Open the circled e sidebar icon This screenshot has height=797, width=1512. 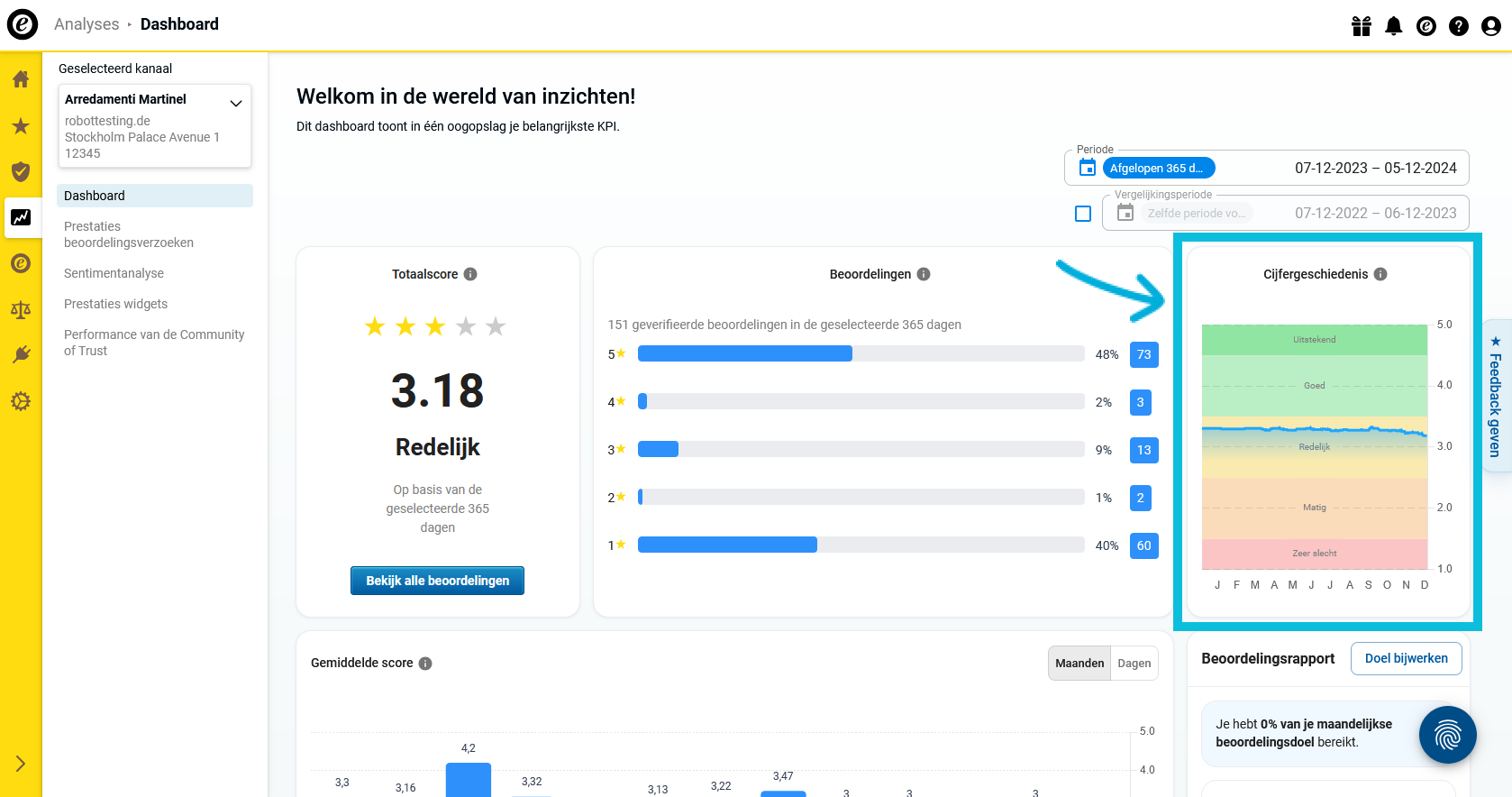(21, 263)
